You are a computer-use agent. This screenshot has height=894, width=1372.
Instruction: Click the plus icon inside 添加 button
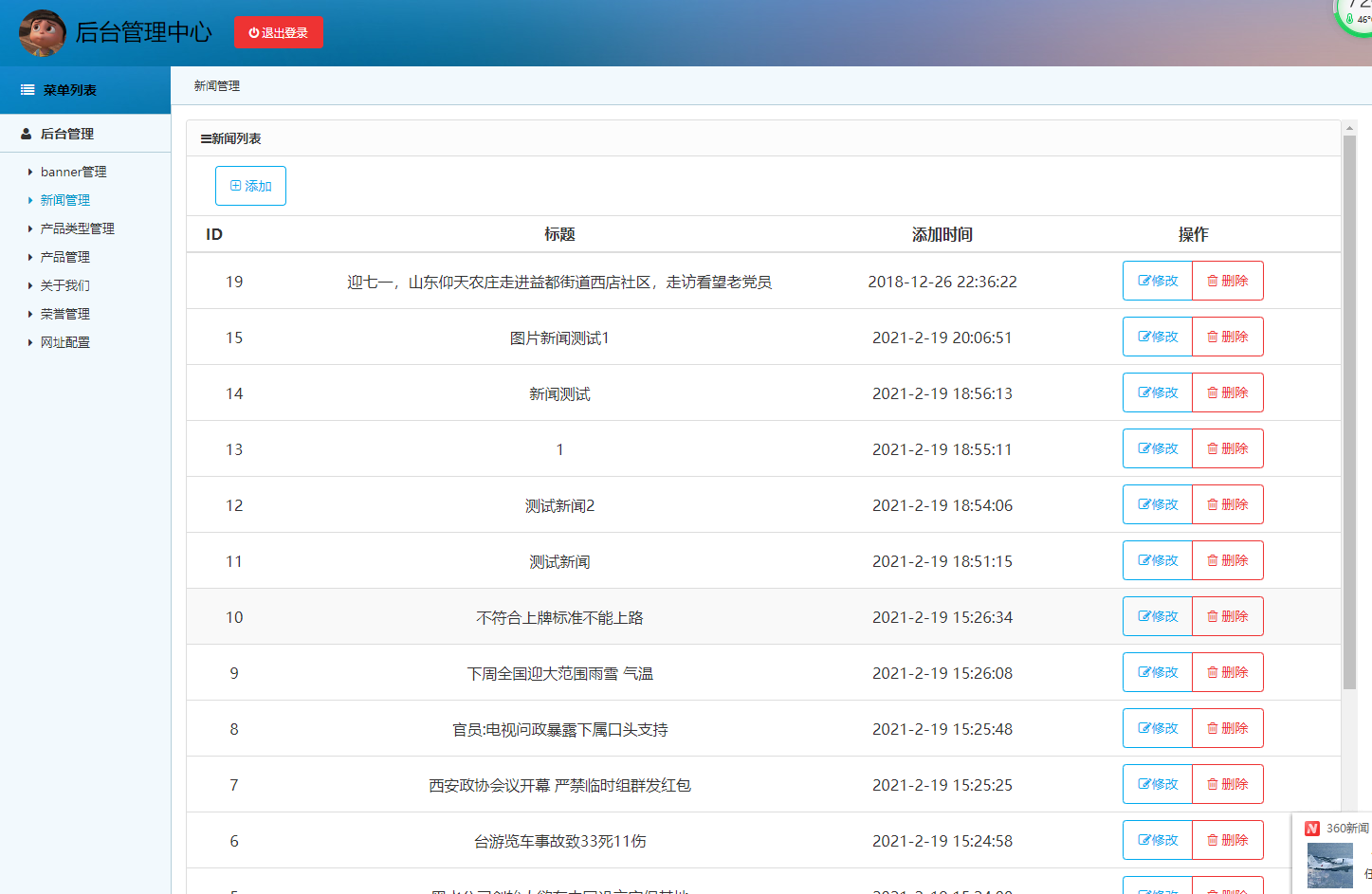pos(237,186)
